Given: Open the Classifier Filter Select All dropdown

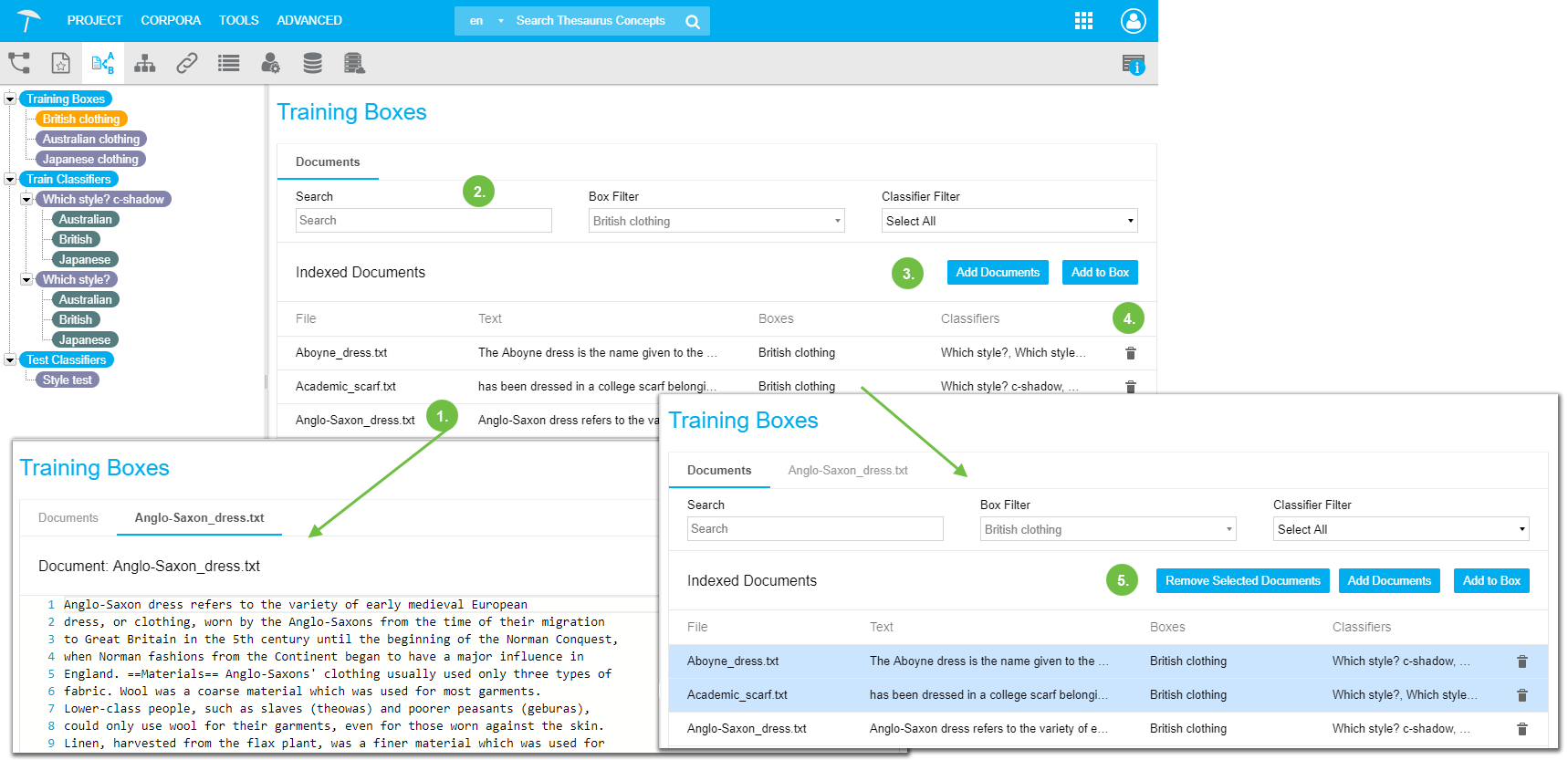Looking at the screenshot, I should (x=1009, y=221).
